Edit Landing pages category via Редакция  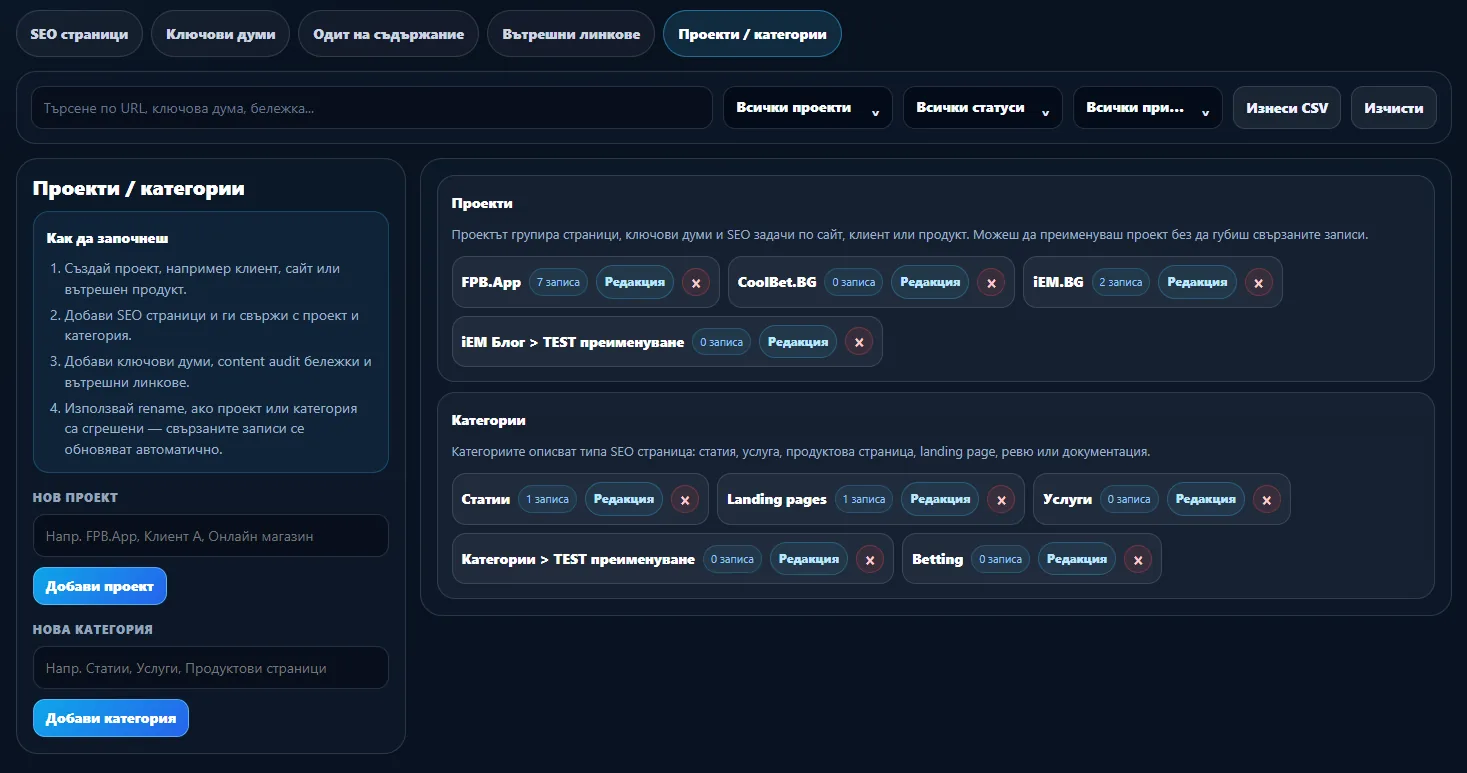pyautogui.click(x=940, y=499)
